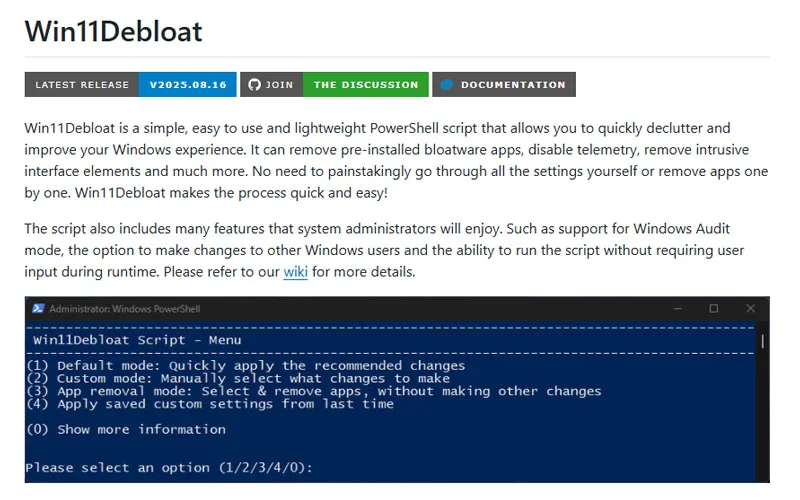The height and width of the screenshot is (500, 800).
Task: Minimize the PowerShell window
Action: click(676, 309)
